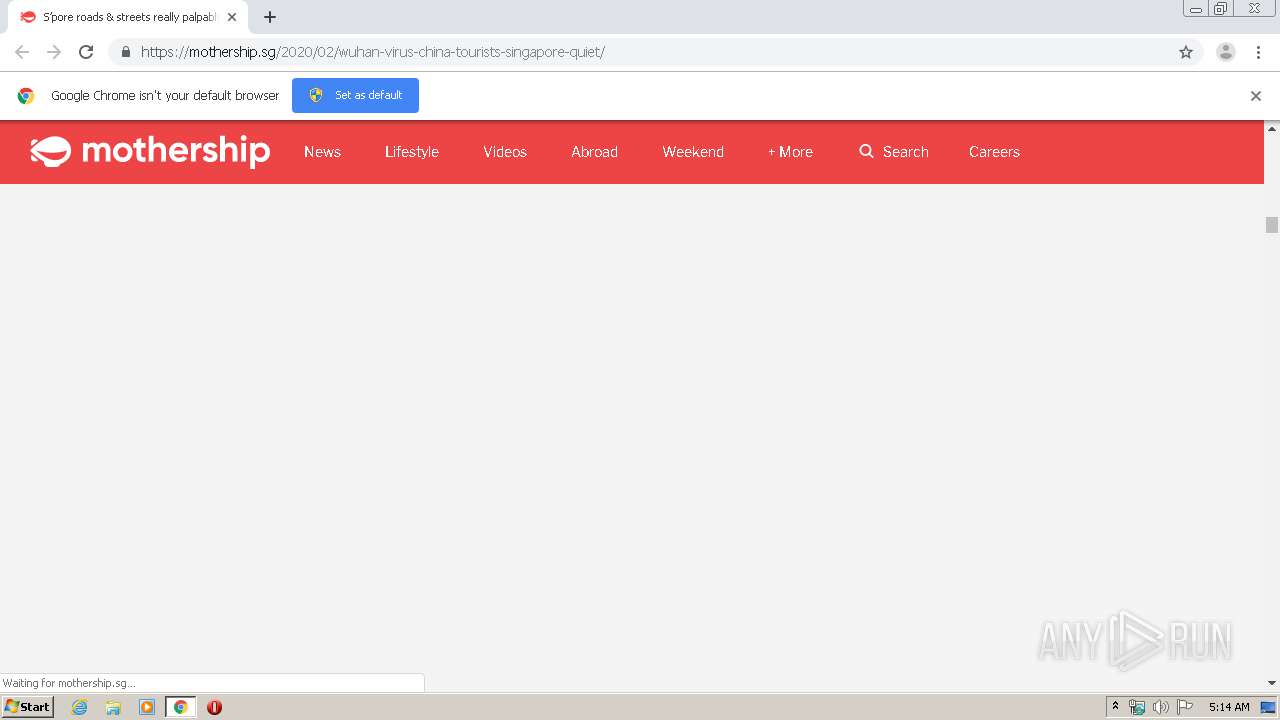Viewport: 1280px width, 720px height.
Task: Open the Abroad section
Action: 594,152
